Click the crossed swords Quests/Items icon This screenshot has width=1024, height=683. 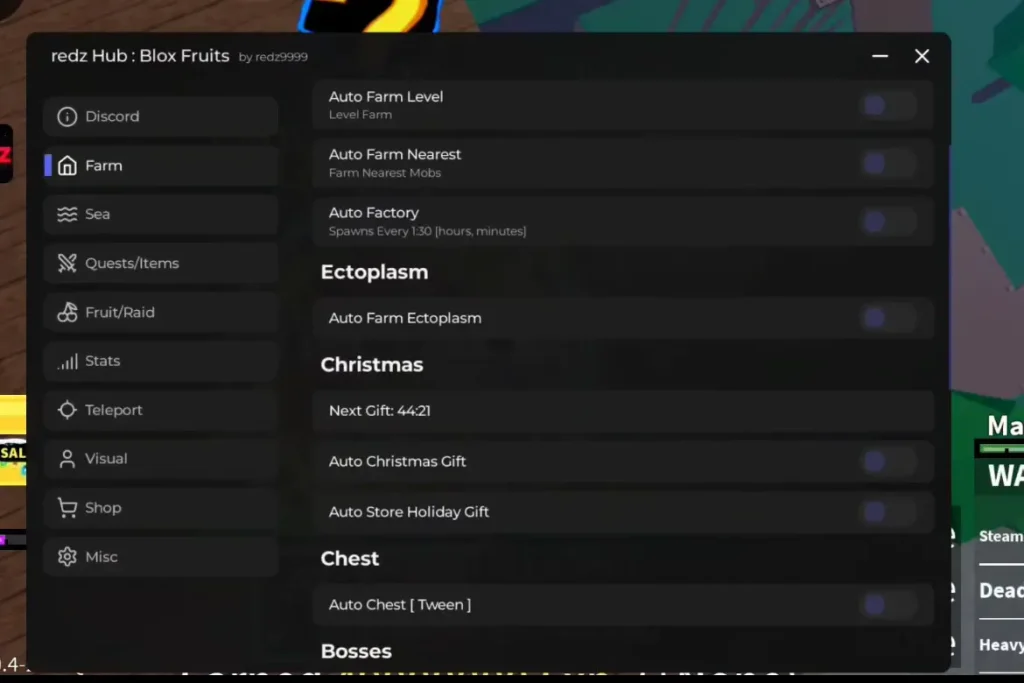(67, 263)
